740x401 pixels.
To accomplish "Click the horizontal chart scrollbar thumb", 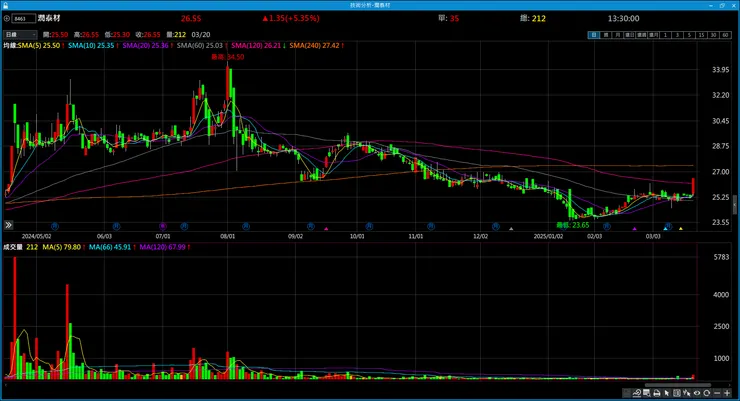I will [x=678, y=385].
